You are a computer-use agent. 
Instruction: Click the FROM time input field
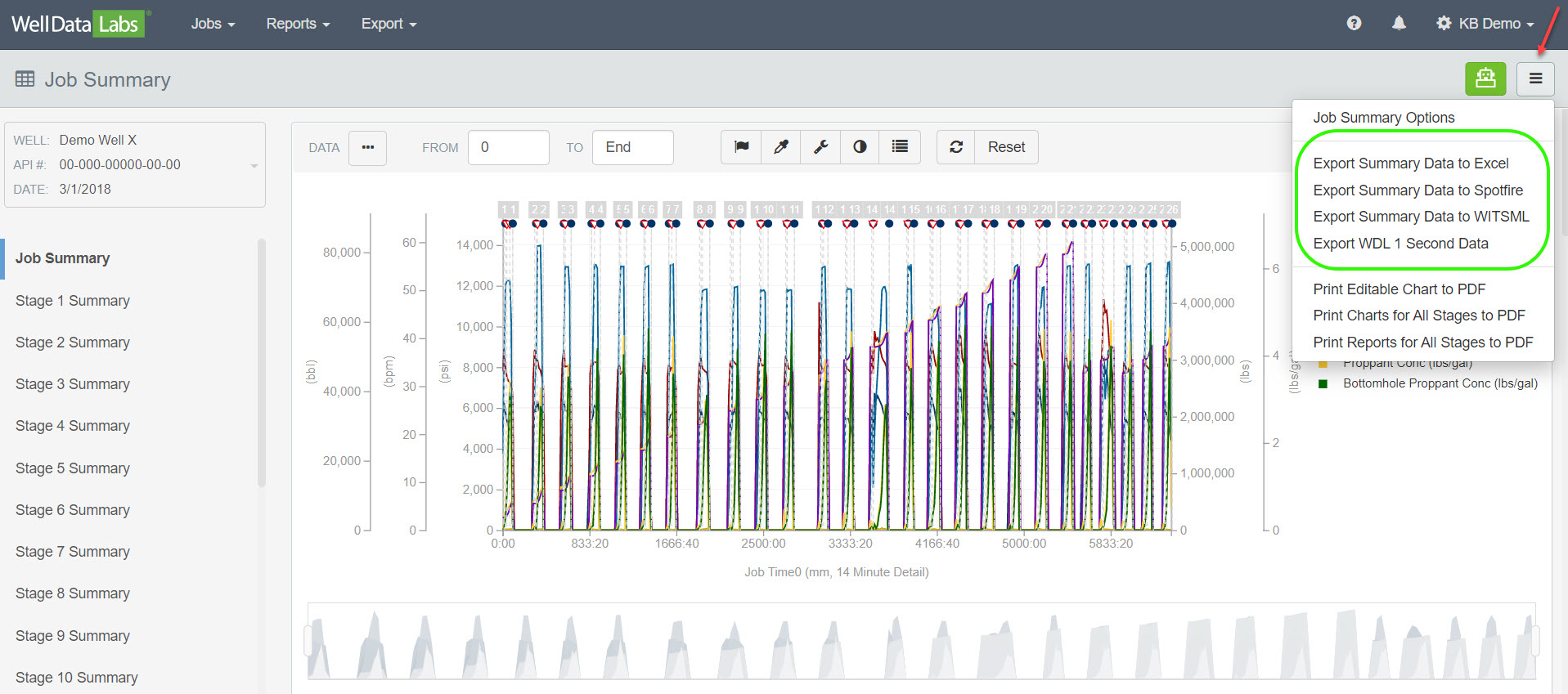[508, 147]
